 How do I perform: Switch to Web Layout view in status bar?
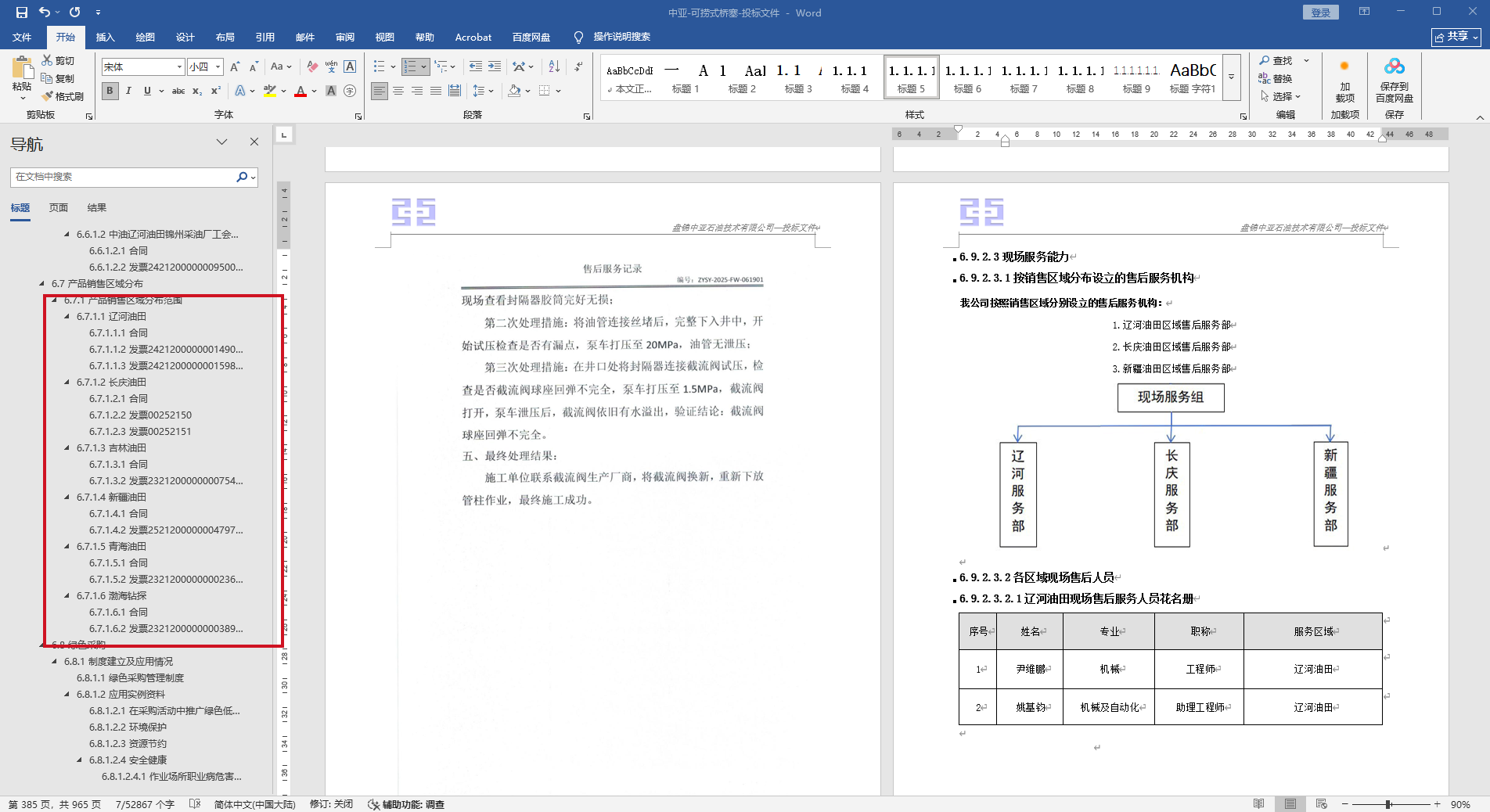tap(1322, 804)
